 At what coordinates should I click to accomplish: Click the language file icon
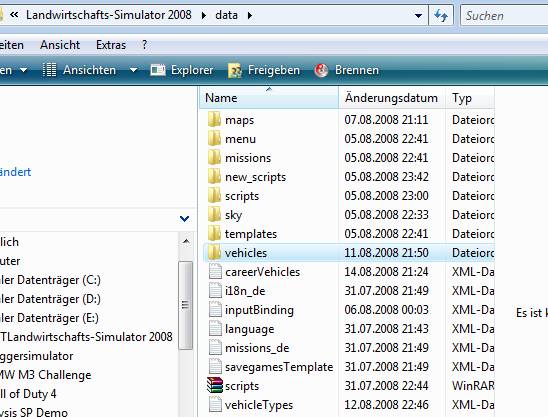click(215, 328)
